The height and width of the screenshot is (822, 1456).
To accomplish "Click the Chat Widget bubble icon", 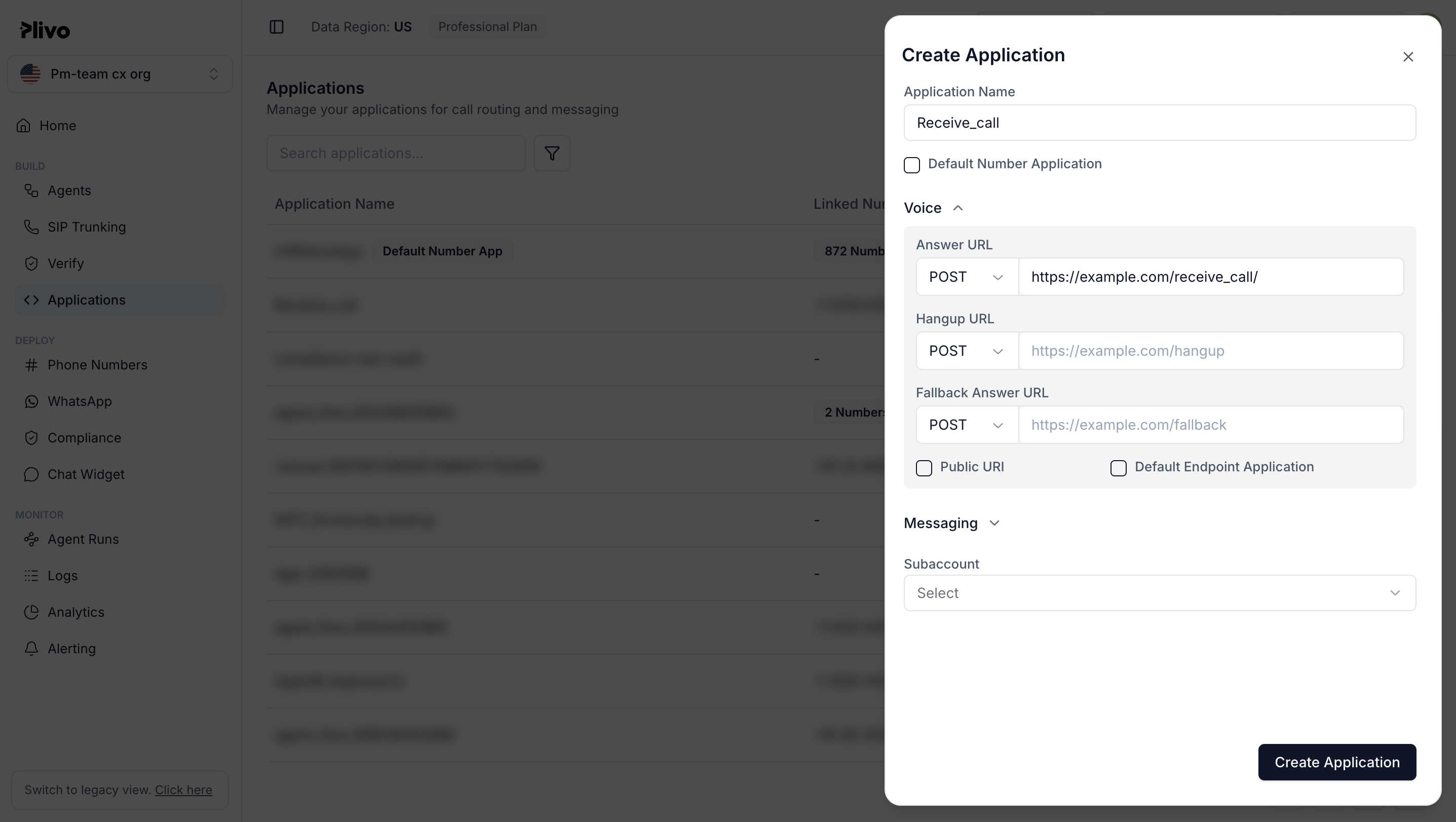I will coord(31,474).
